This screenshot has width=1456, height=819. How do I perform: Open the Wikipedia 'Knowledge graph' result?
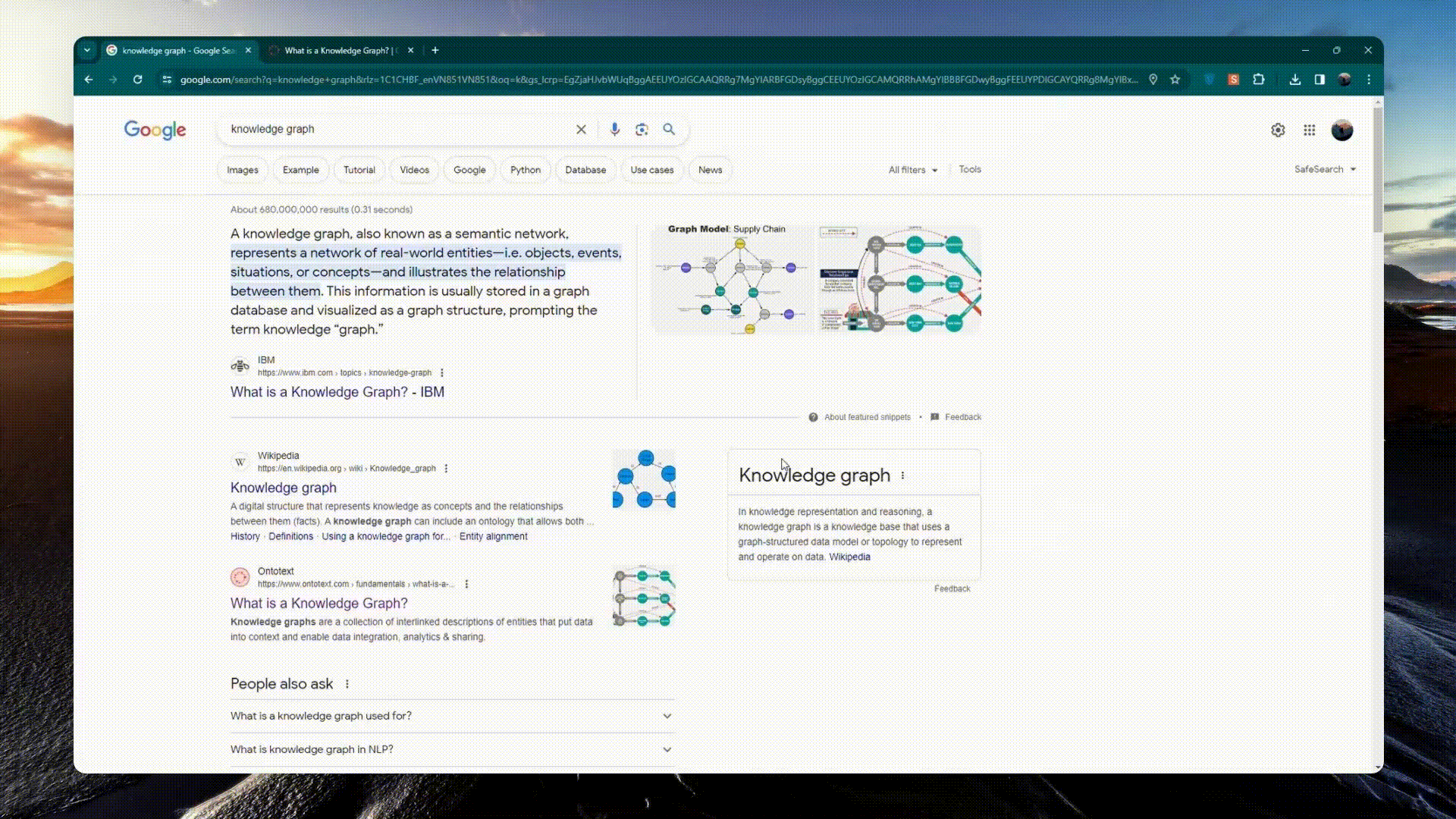click(284, 488)
